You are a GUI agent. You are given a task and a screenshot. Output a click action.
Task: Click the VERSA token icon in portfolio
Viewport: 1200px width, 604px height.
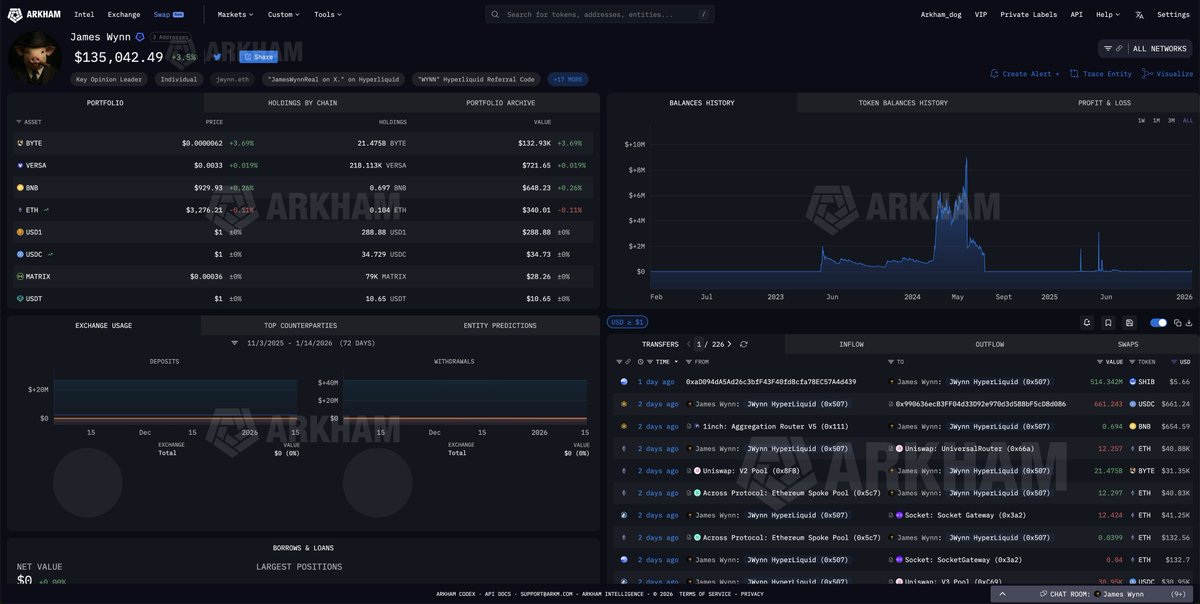pos(20,165)
